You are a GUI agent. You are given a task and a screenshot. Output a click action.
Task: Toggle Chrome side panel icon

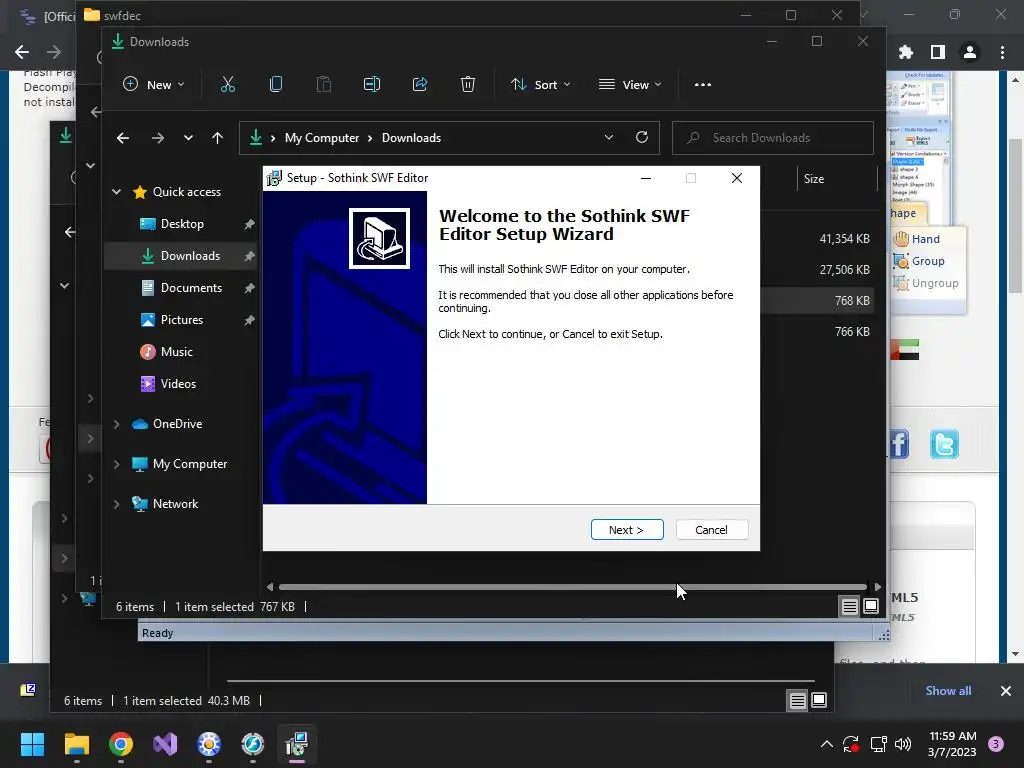938,52
